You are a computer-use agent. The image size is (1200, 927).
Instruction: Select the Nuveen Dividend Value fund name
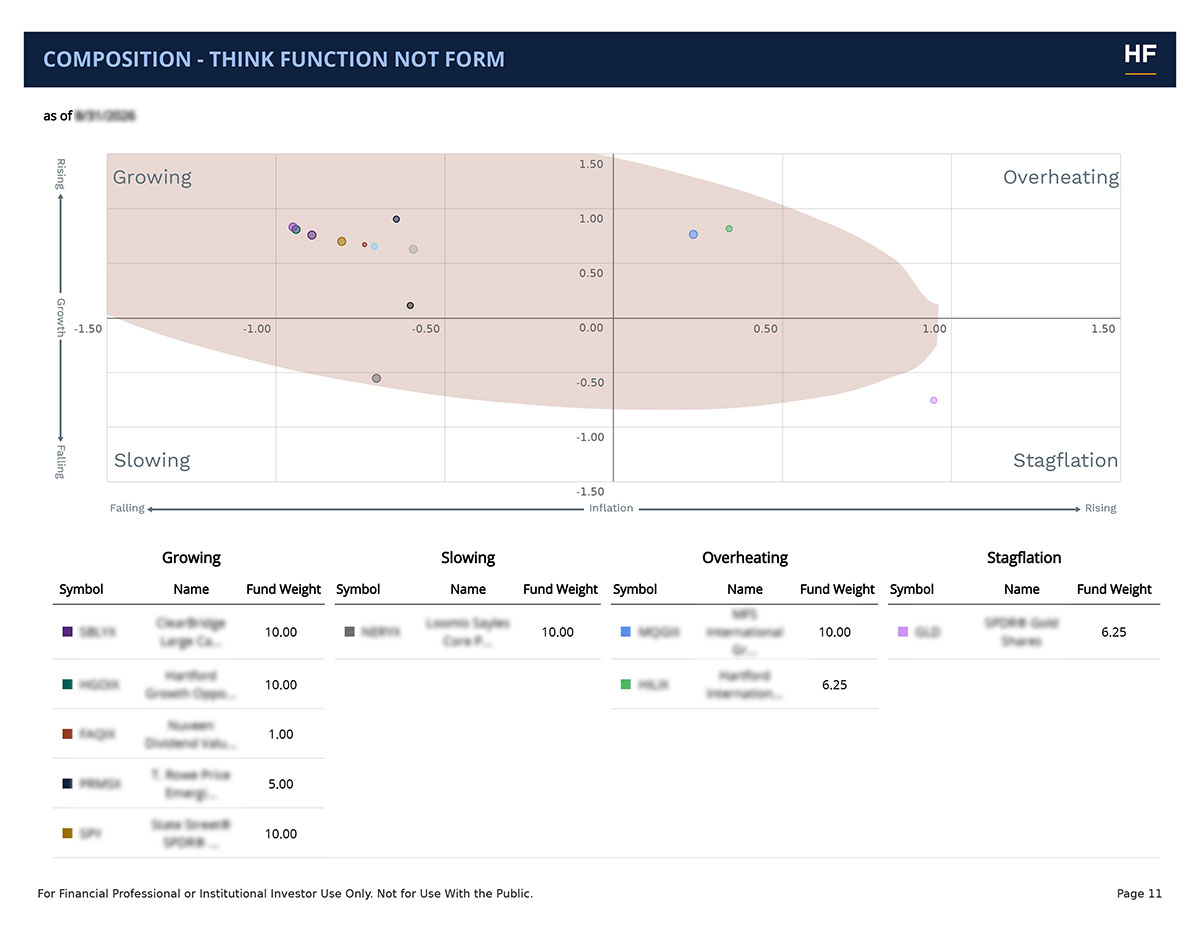pyautogui.click(x=191, y=734)
